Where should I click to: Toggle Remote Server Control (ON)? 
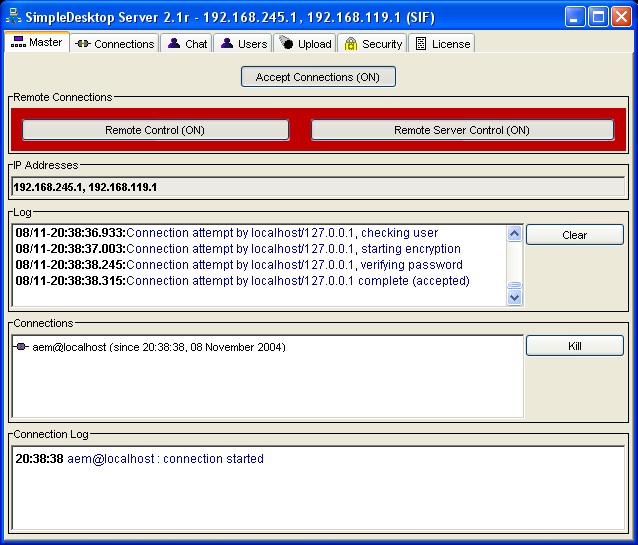tap(462, 130)
